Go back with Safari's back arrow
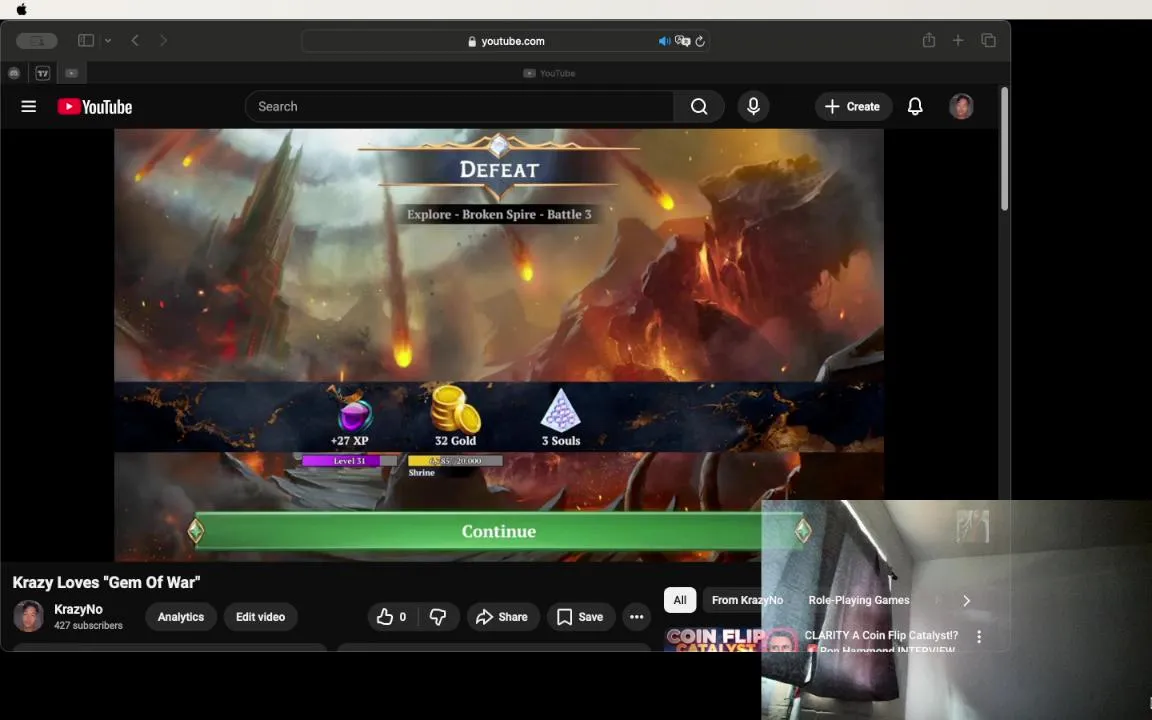The width and height of the screenshot is (1152, 720). [x=135, y=40]
